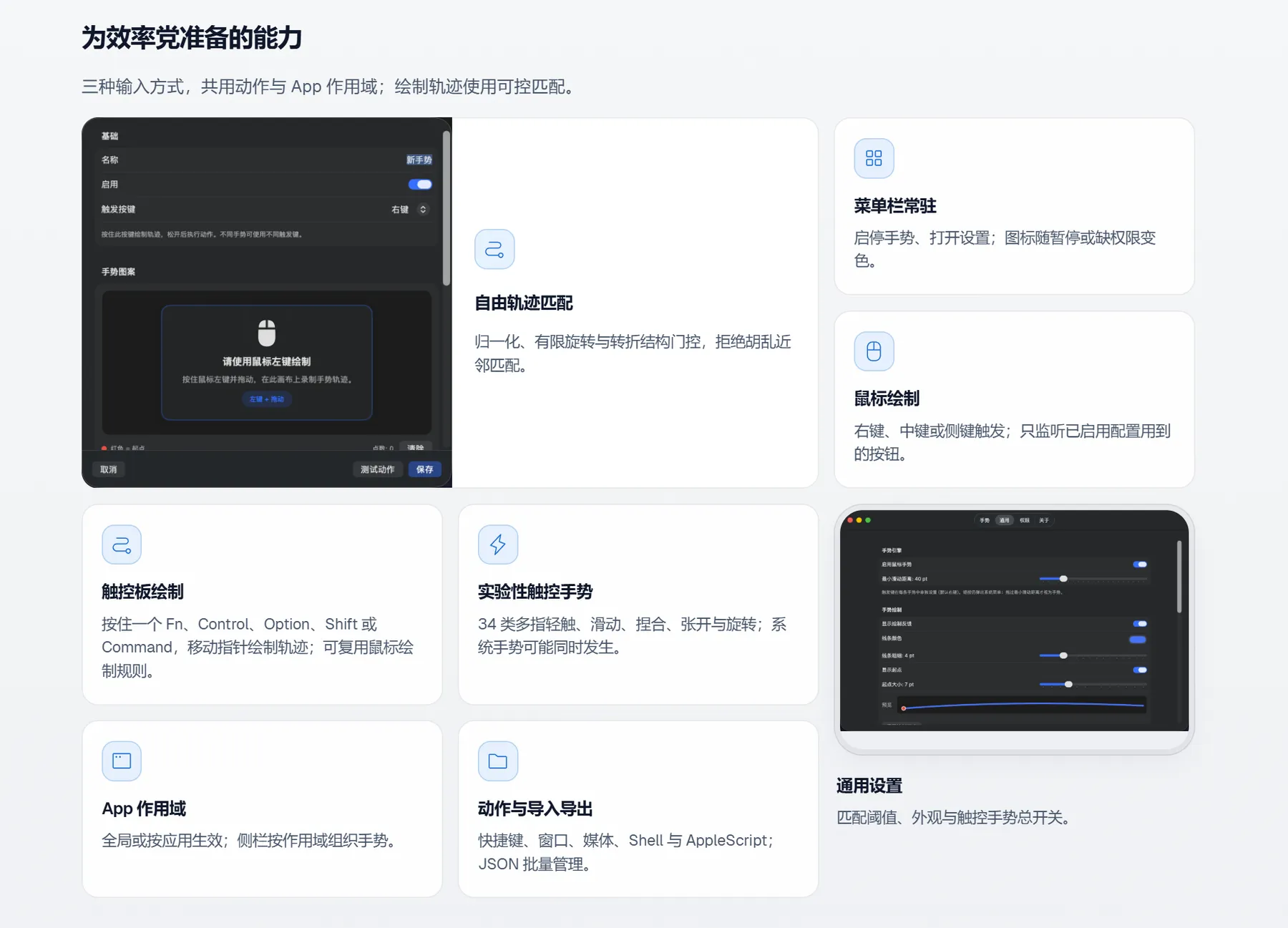Click the 通用设置 heading
Image resolution: width=1288 pixels, height=928 pixels.
[x=869, y=786]
